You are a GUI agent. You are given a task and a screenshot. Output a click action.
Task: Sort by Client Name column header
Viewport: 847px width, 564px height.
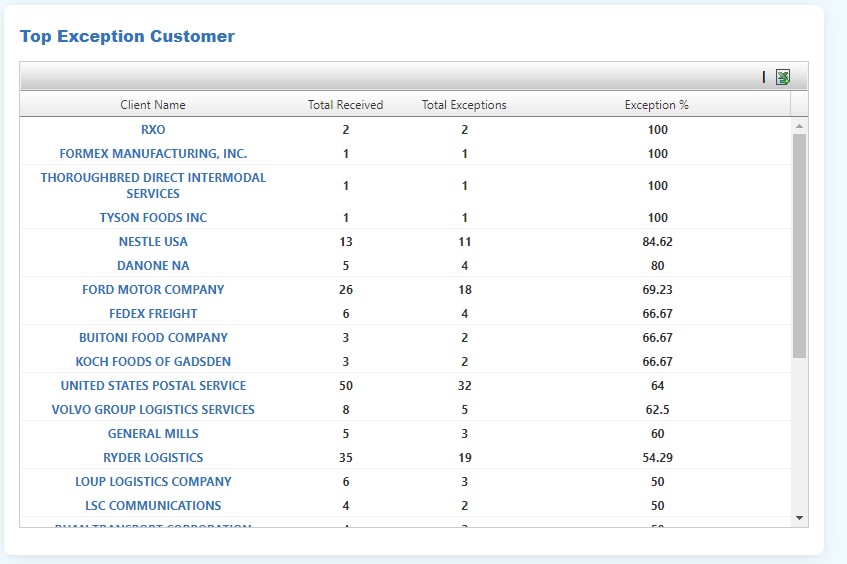point(153,105)
